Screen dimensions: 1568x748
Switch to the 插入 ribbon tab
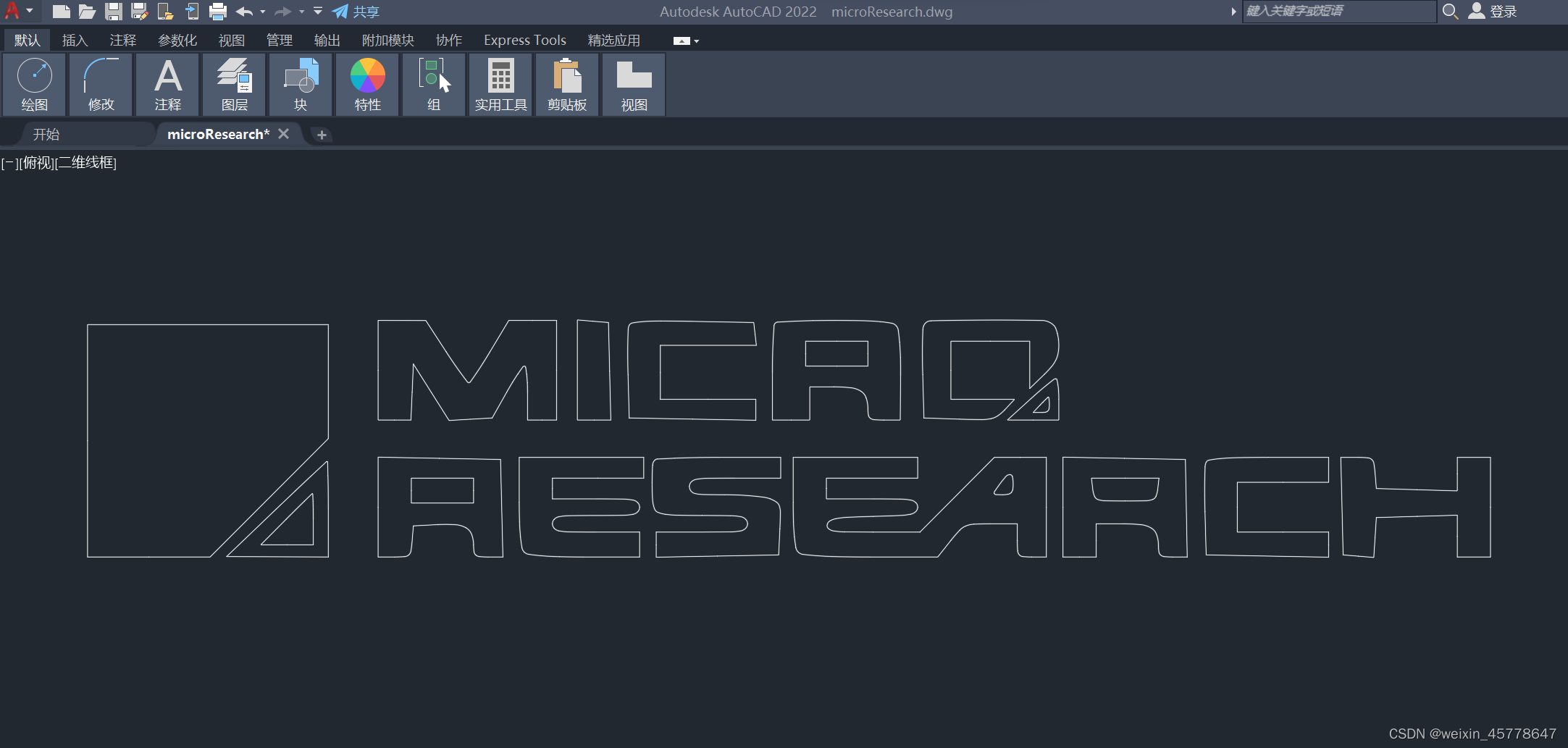pos(75,41)
